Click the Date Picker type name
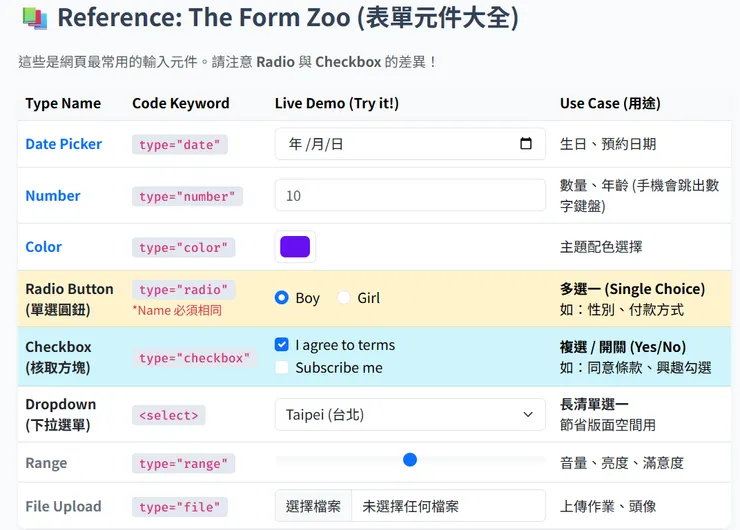This screenshot has height=530, width=740. [64, 144]
